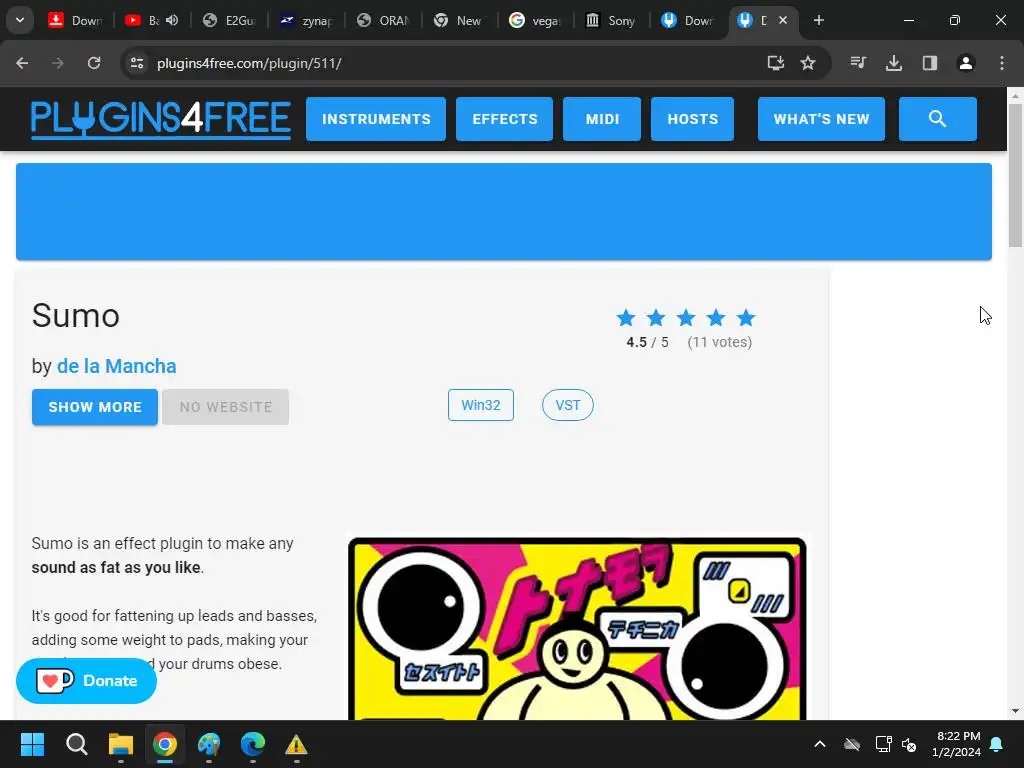Click the Plugins4Free logo
Image resolution: width=1024 pixels, height=768 pixels.
pyautogui.click(x=161, y=119)
